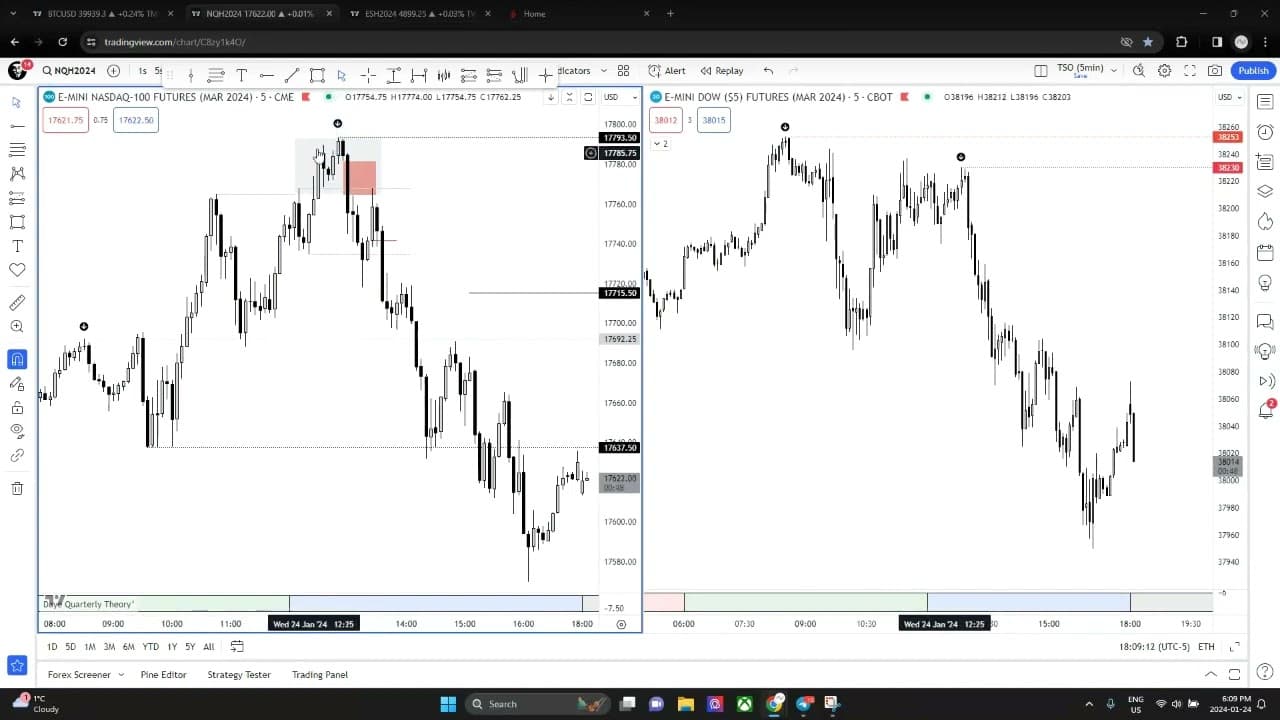Open the link drawings tool in left sidebar
Viewport: 1280px width, 720px height.
17,455
